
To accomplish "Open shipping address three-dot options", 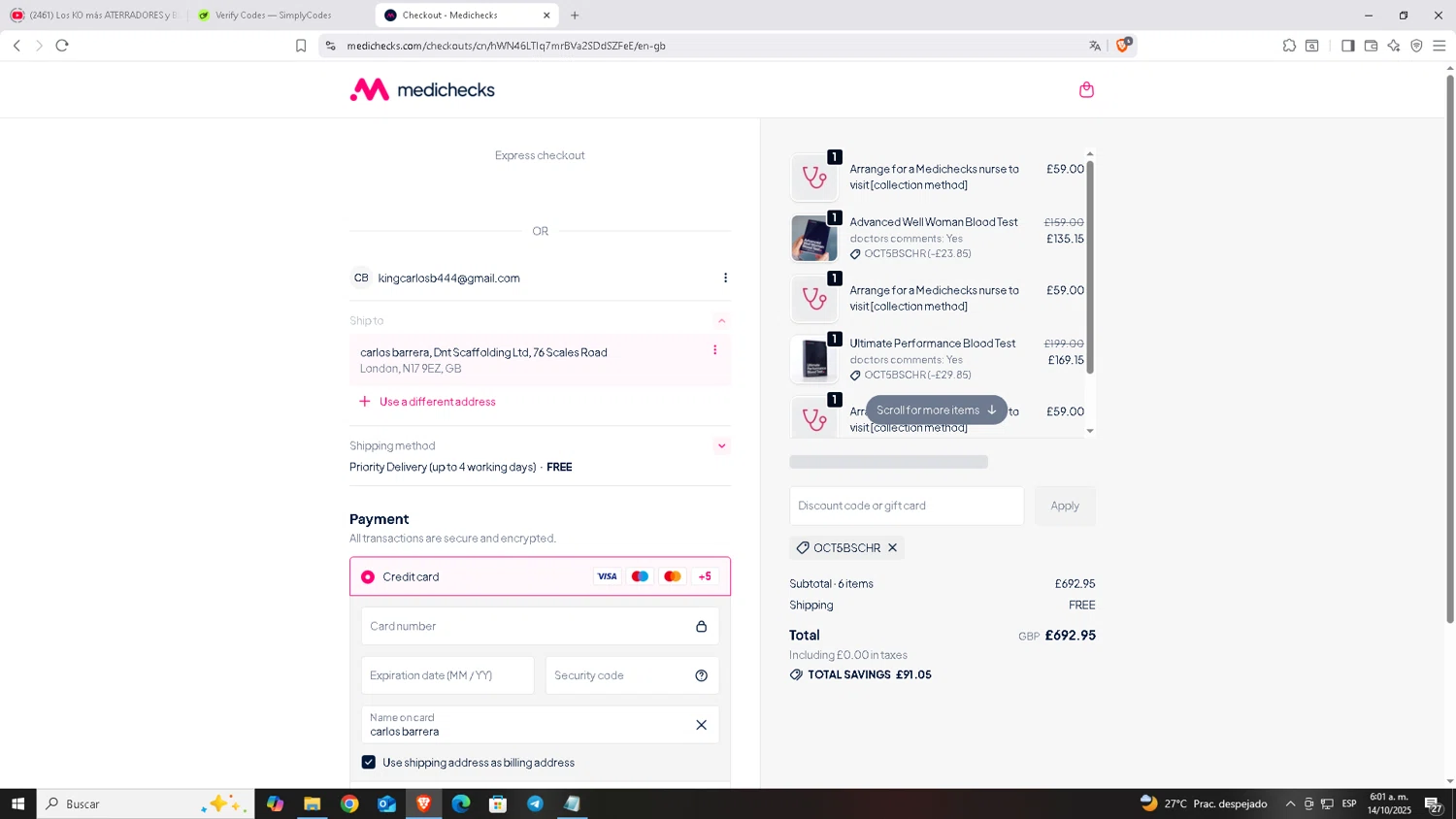I will 715,350.
